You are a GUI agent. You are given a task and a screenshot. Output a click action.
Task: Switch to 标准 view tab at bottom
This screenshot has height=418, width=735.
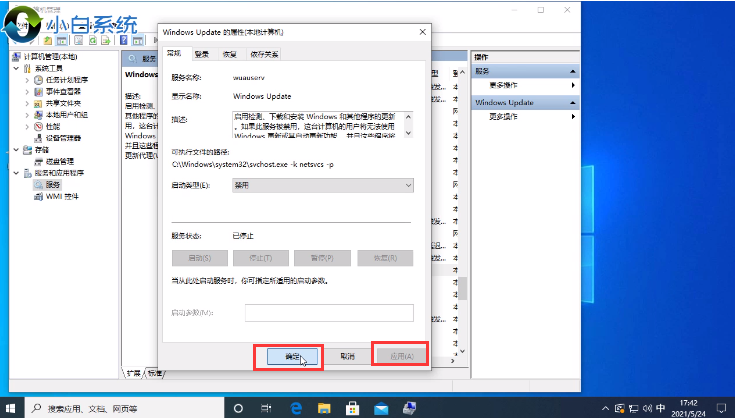tap(155, 373)
